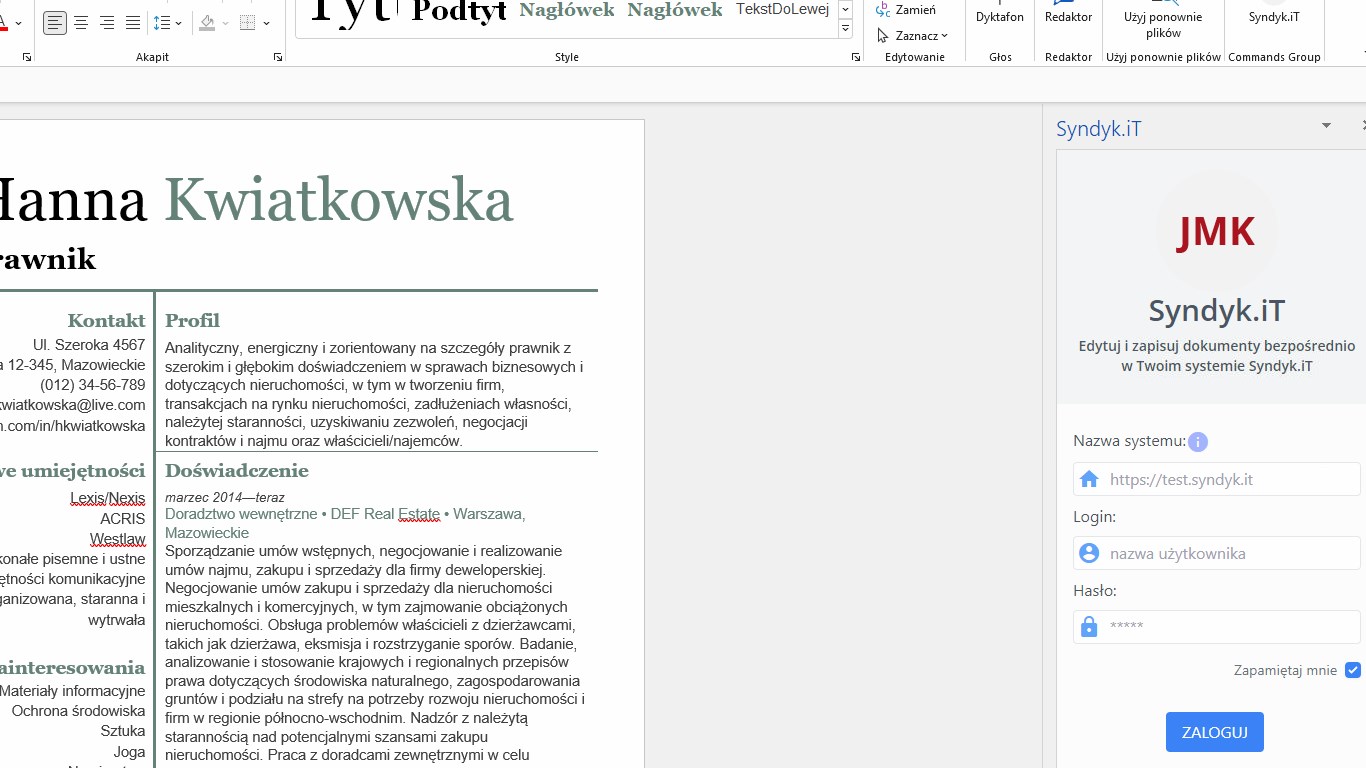Image resolution: width=1366 pixels, height=768 pixels.
Task: Click the line spacing icon
Action: pos(162,22)
